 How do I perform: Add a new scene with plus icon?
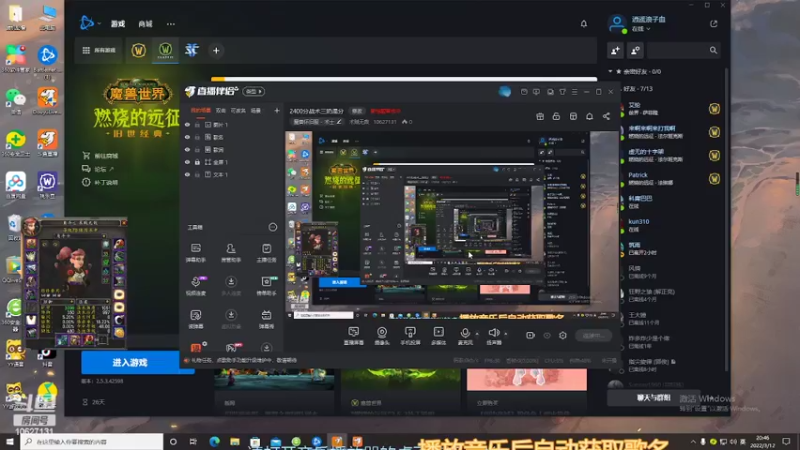point(277,110)
